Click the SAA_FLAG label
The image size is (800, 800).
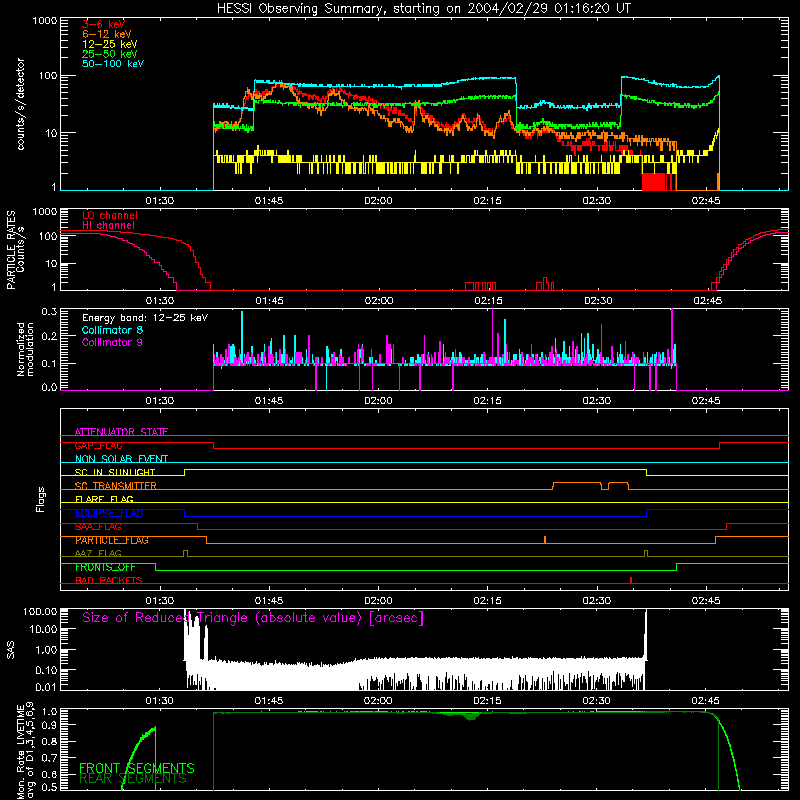coord(98,527)
